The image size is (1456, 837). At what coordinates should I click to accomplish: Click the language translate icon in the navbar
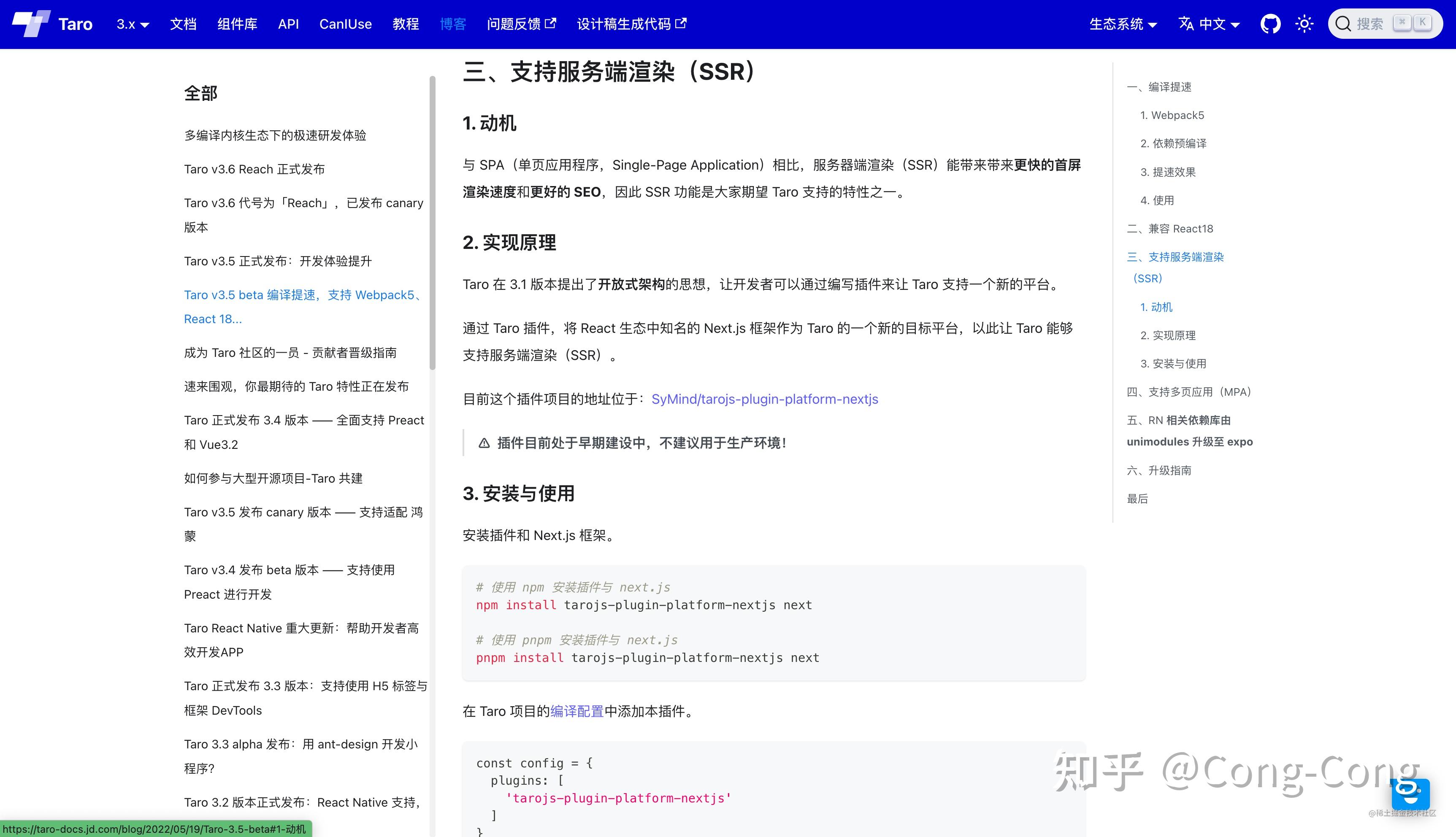1187,24
